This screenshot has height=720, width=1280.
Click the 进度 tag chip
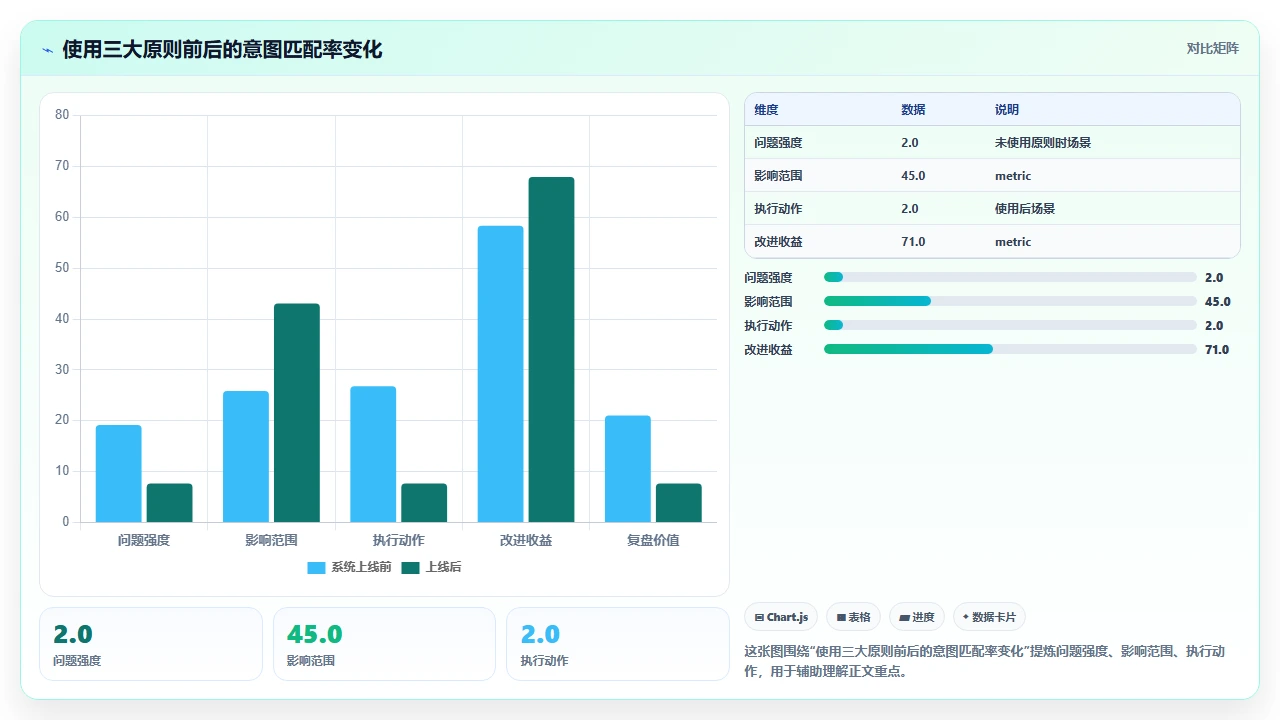[917, 617]
